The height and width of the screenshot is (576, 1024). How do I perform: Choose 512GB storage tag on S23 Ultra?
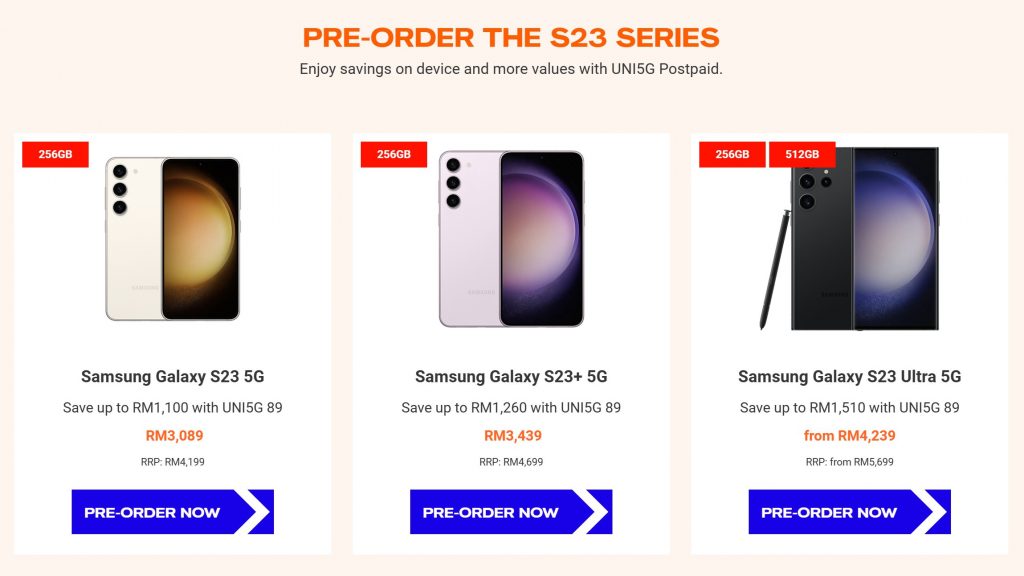802,155
